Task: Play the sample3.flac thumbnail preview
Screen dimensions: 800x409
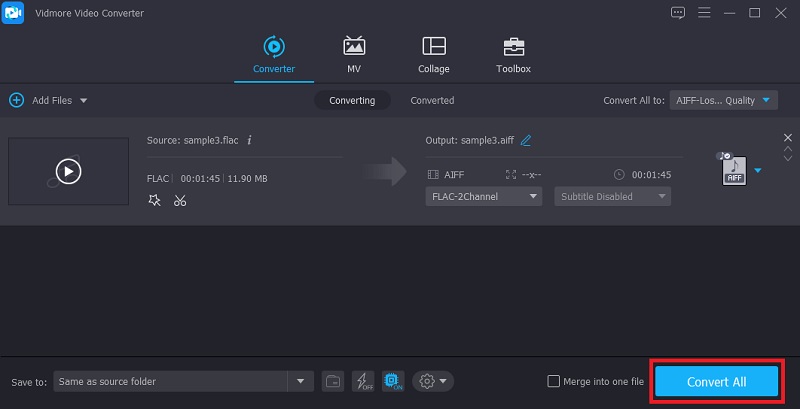Action: 68,171
